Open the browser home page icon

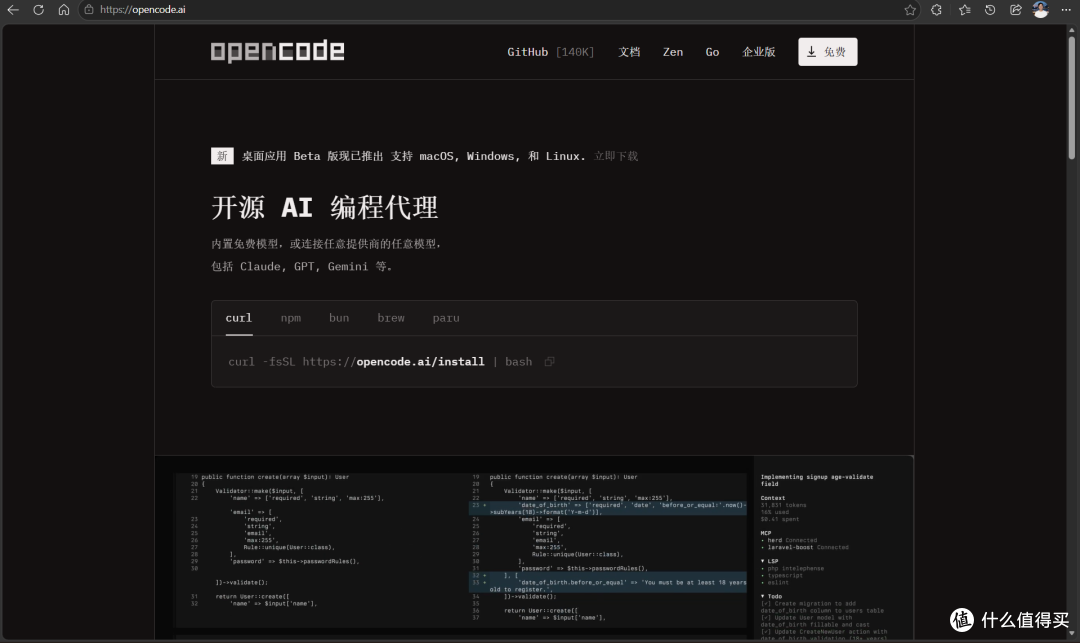pyautogui.click(x=64, y=10)
